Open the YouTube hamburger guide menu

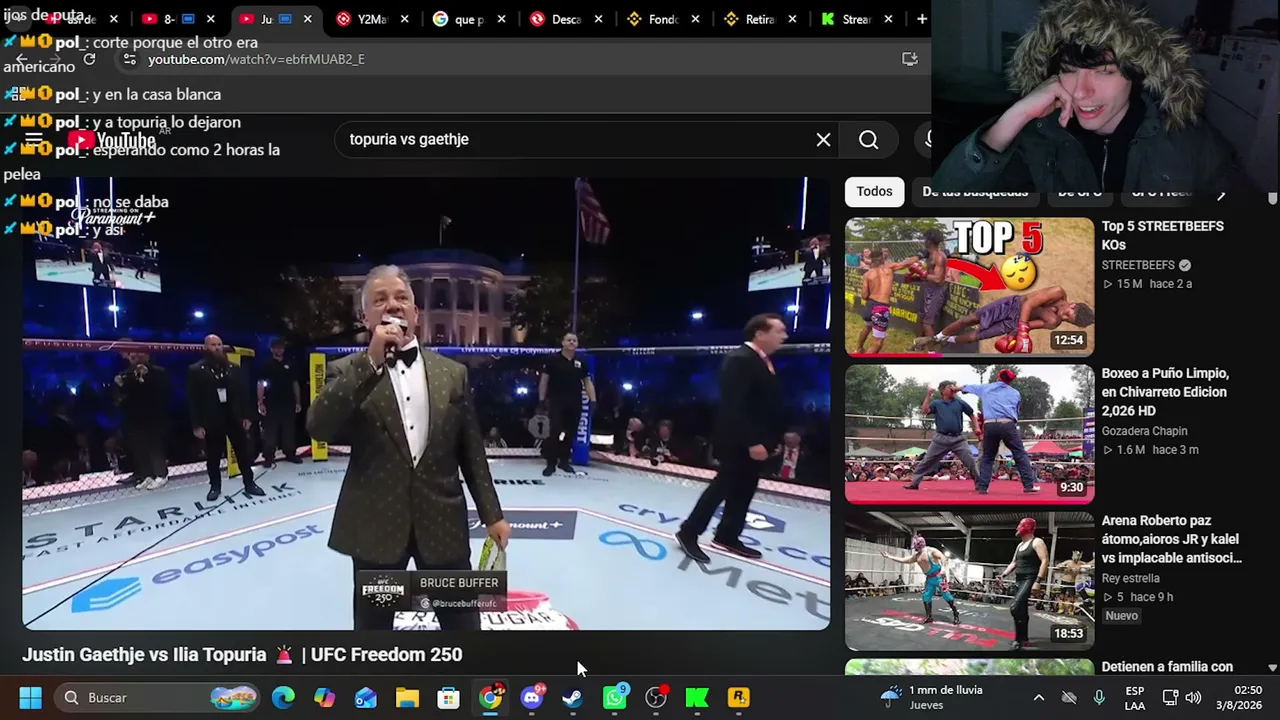pos(34,140)
